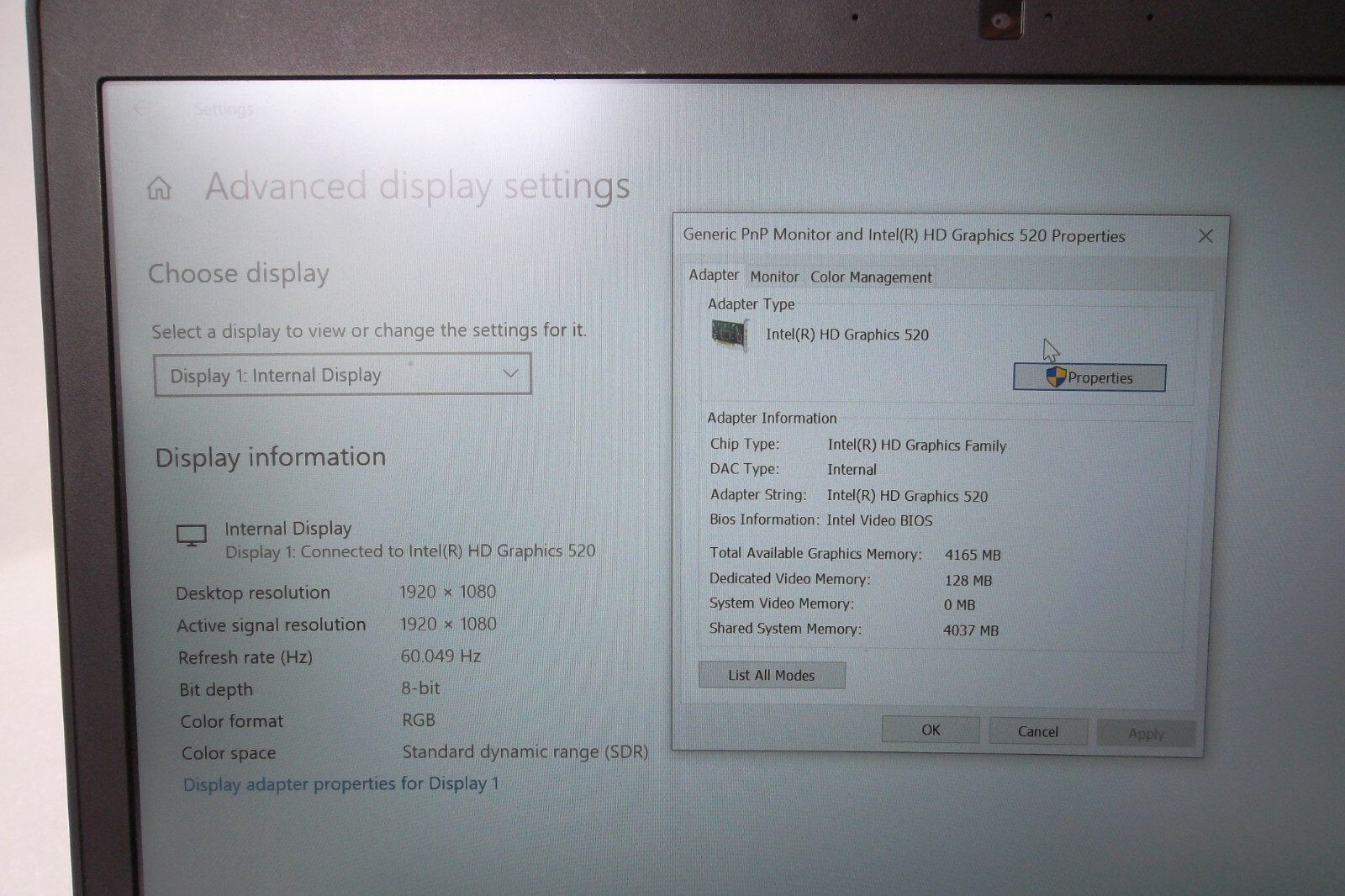Click the dialog title bar text
This screenshot has height=896, width=1345.
click(x=904, y=235)
